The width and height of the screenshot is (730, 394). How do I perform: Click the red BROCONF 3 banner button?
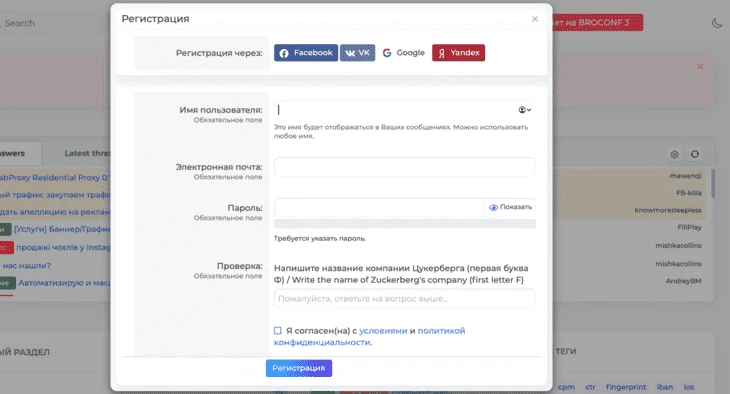[x=598, y=23]
